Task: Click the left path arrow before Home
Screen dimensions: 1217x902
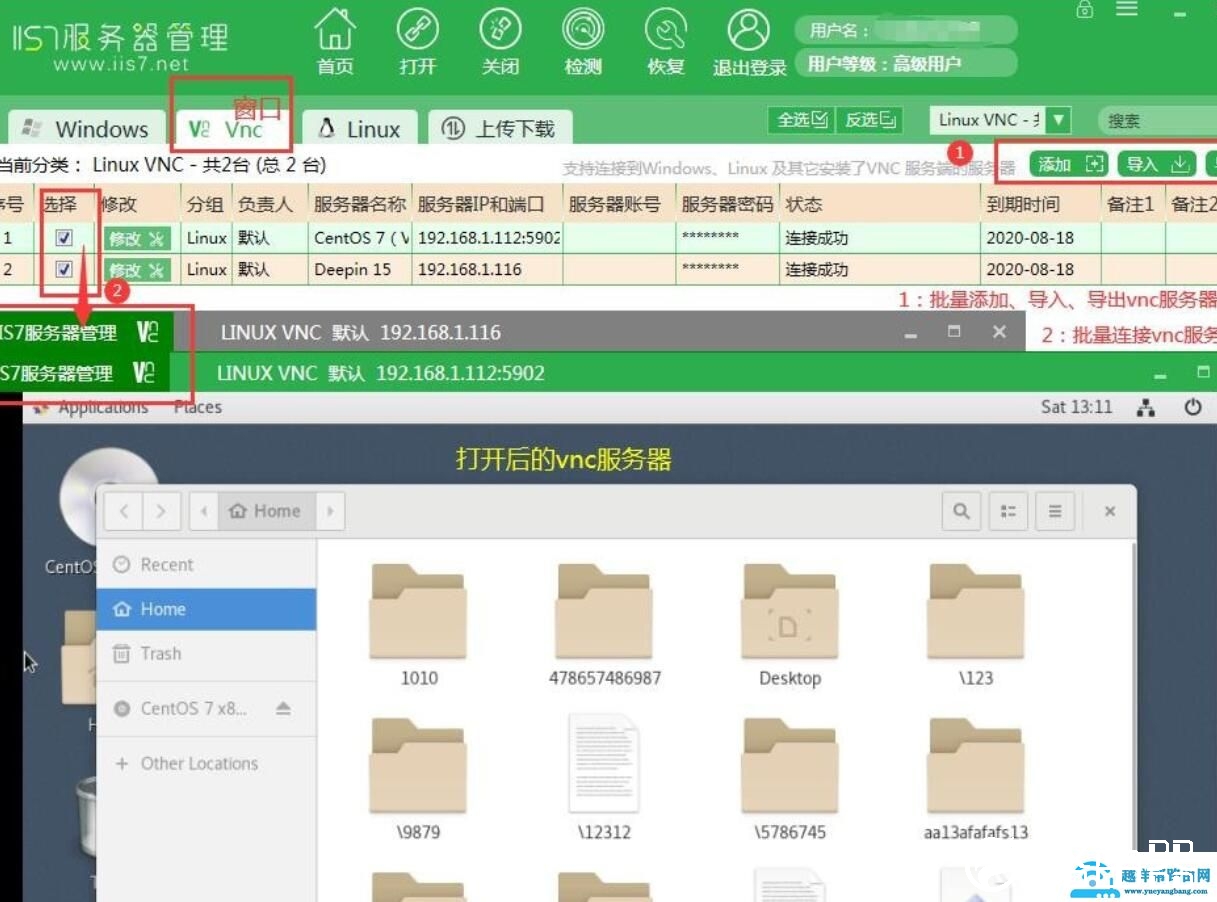Action: [204, 511]
